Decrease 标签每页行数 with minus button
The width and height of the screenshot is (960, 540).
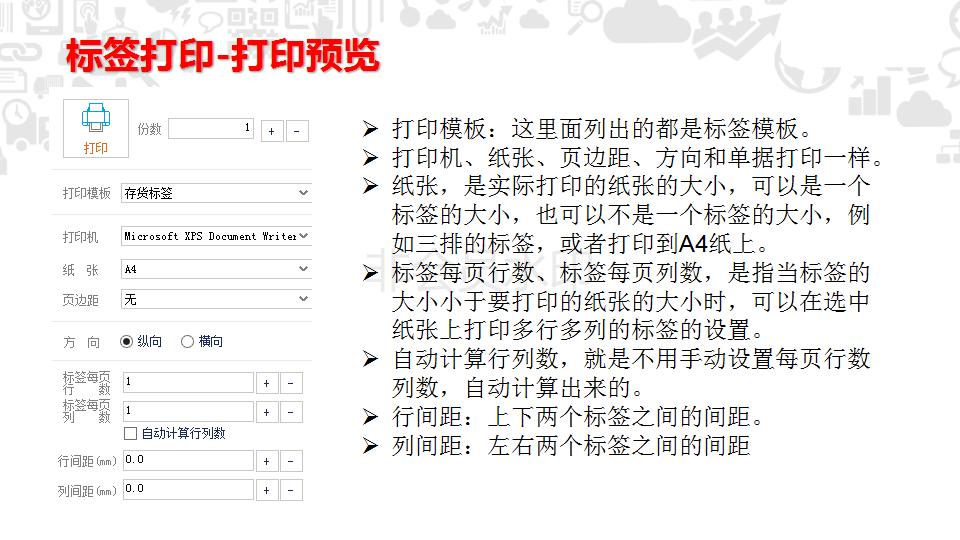click(x=291, y=383)
